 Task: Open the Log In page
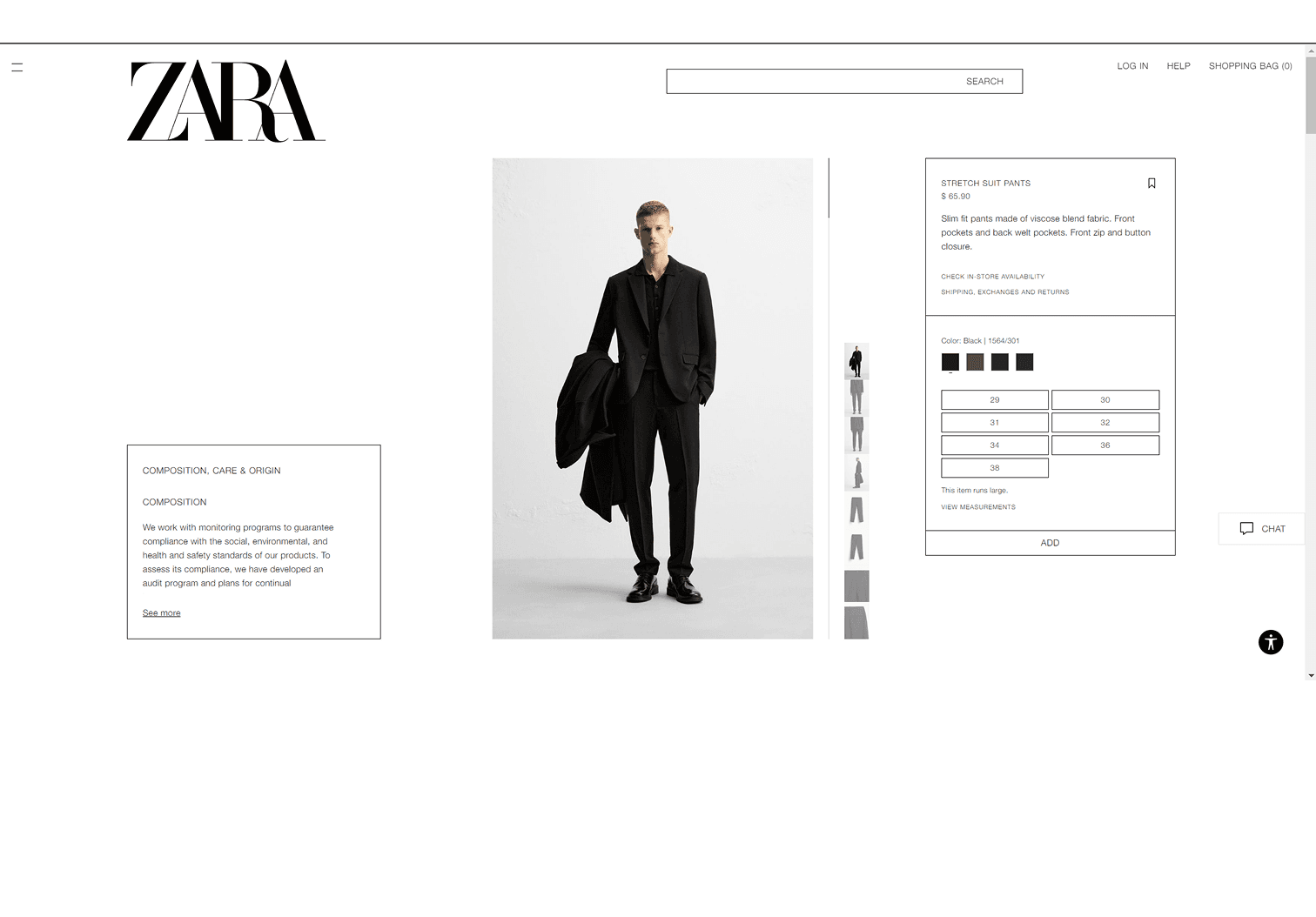point(1132,66)
